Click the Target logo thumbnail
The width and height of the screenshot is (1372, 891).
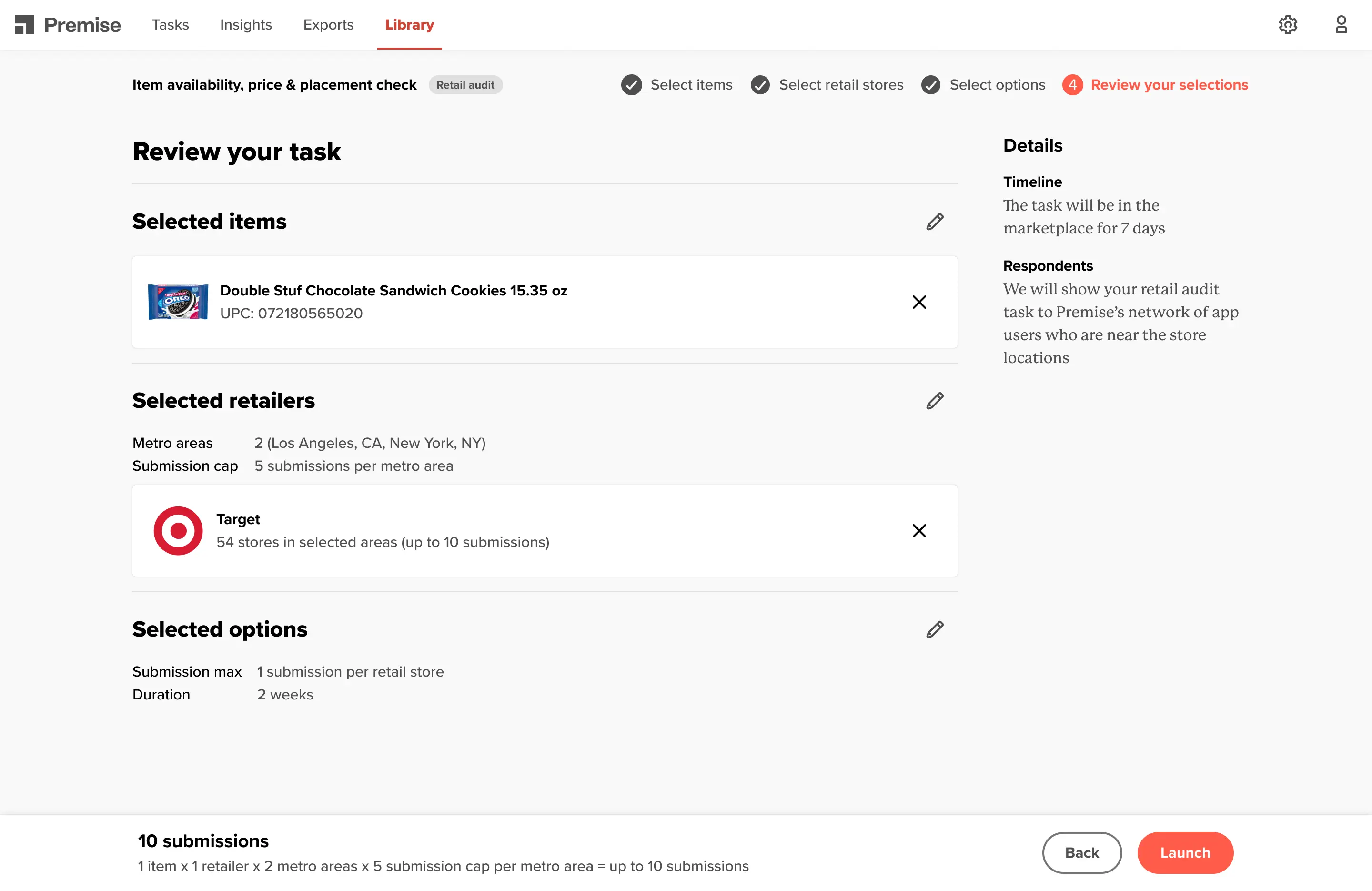178,531
